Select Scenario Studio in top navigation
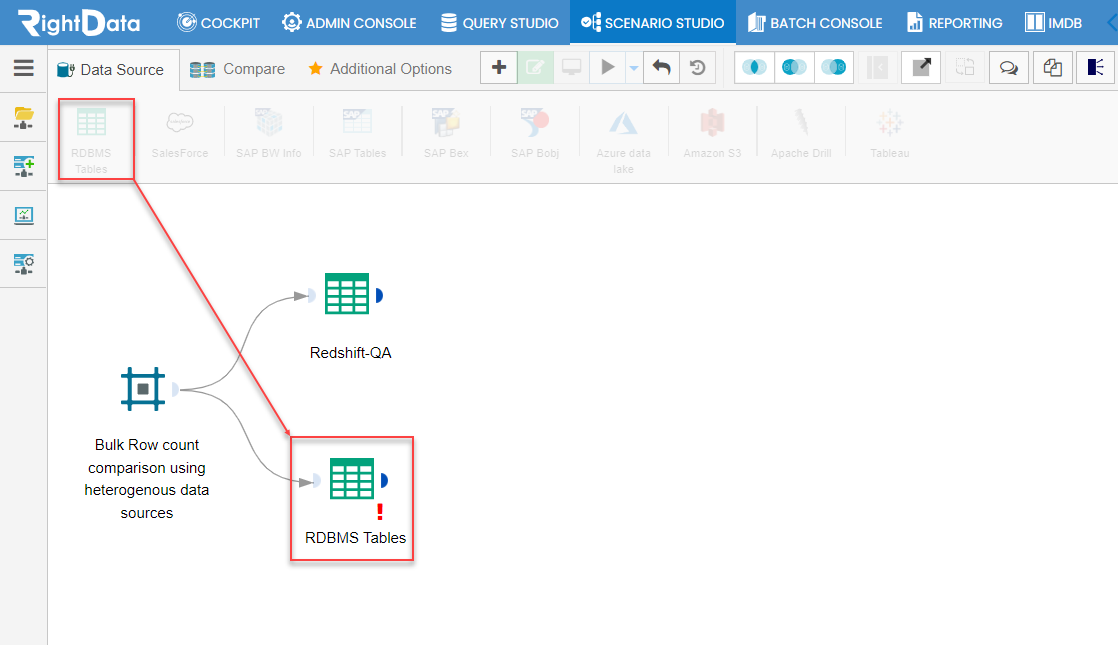Image resolution: width=1118 pixels, height=645 pixels. pyautogui.click(x=652, y=23)
